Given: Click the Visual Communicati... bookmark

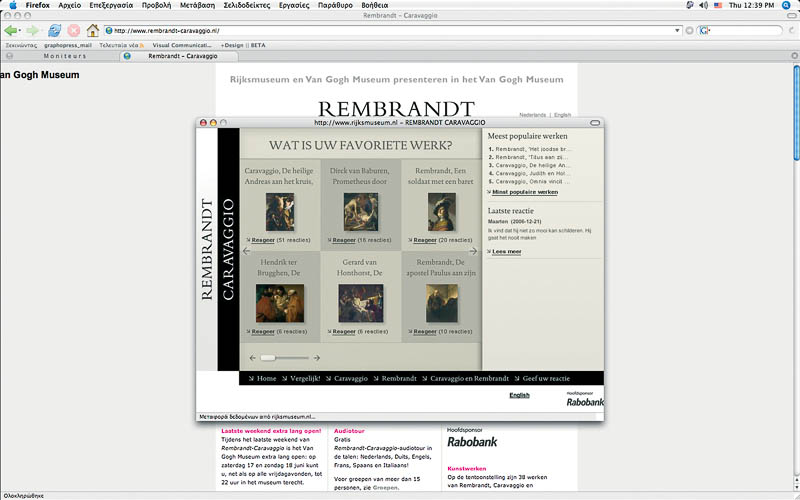Looking at the screenshot, I should [x=182, y=45].
